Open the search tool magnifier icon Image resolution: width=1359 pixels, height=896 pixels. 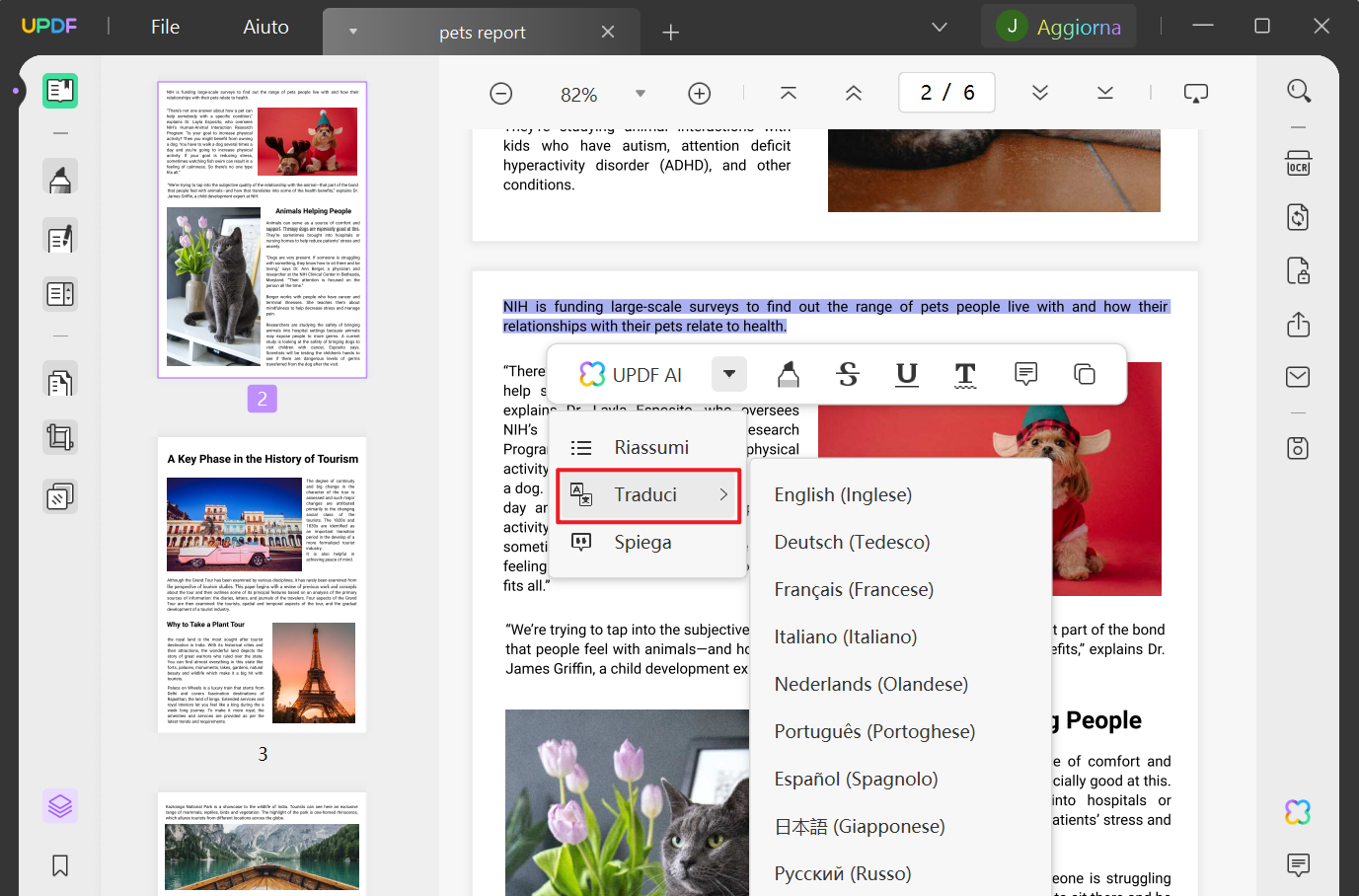1298,91
